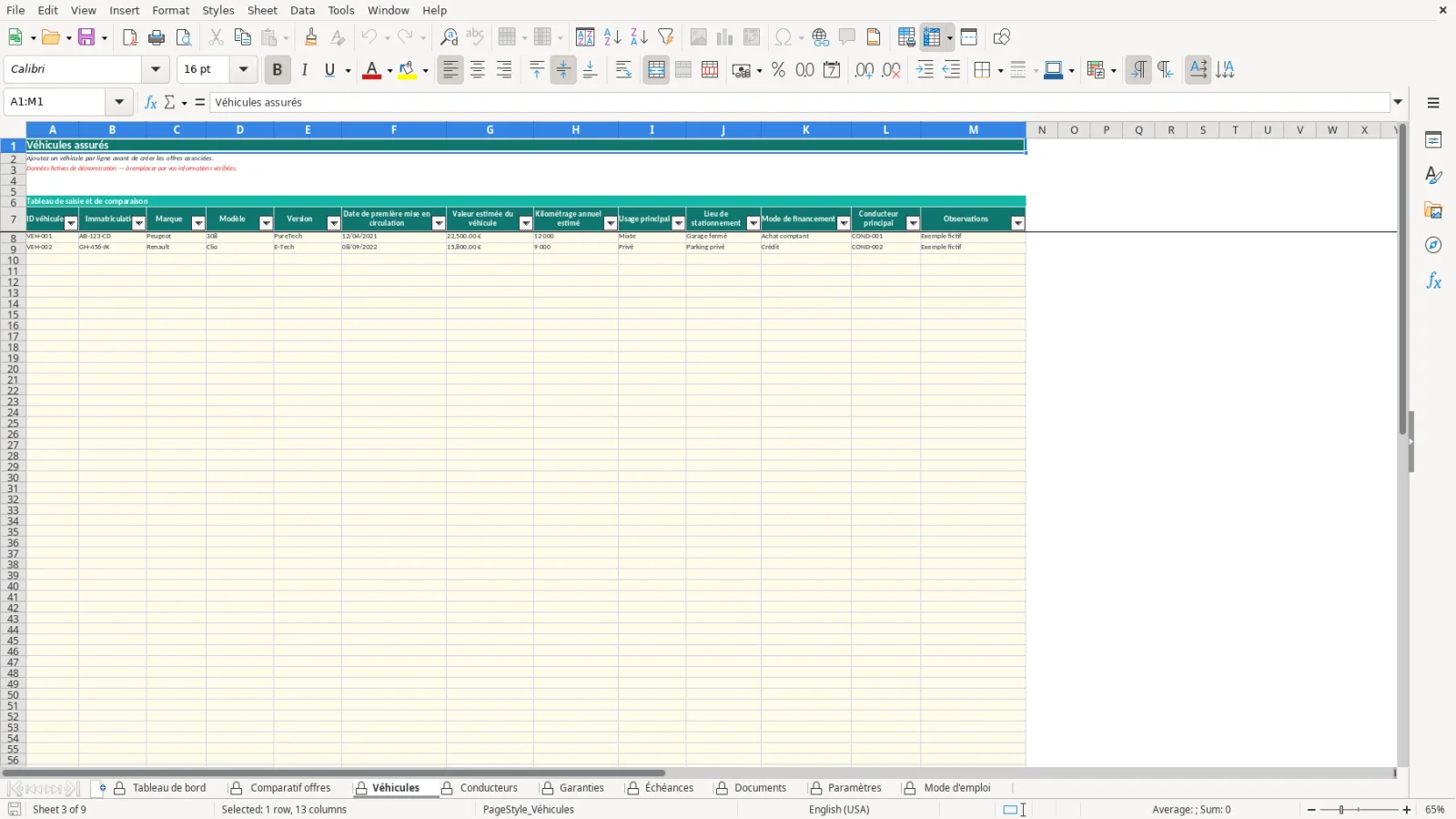Toggle Wrap Text button
The height and width of the screenshot is (819, 1456).
623,70
